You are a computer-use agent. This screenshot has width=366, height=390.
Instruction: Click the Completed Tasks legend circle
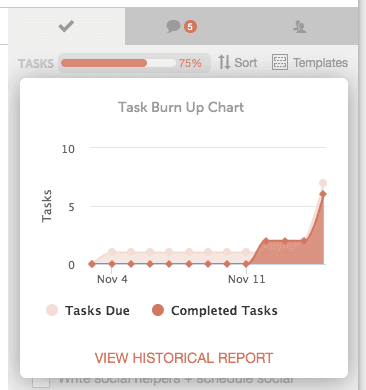click(158, 310)
